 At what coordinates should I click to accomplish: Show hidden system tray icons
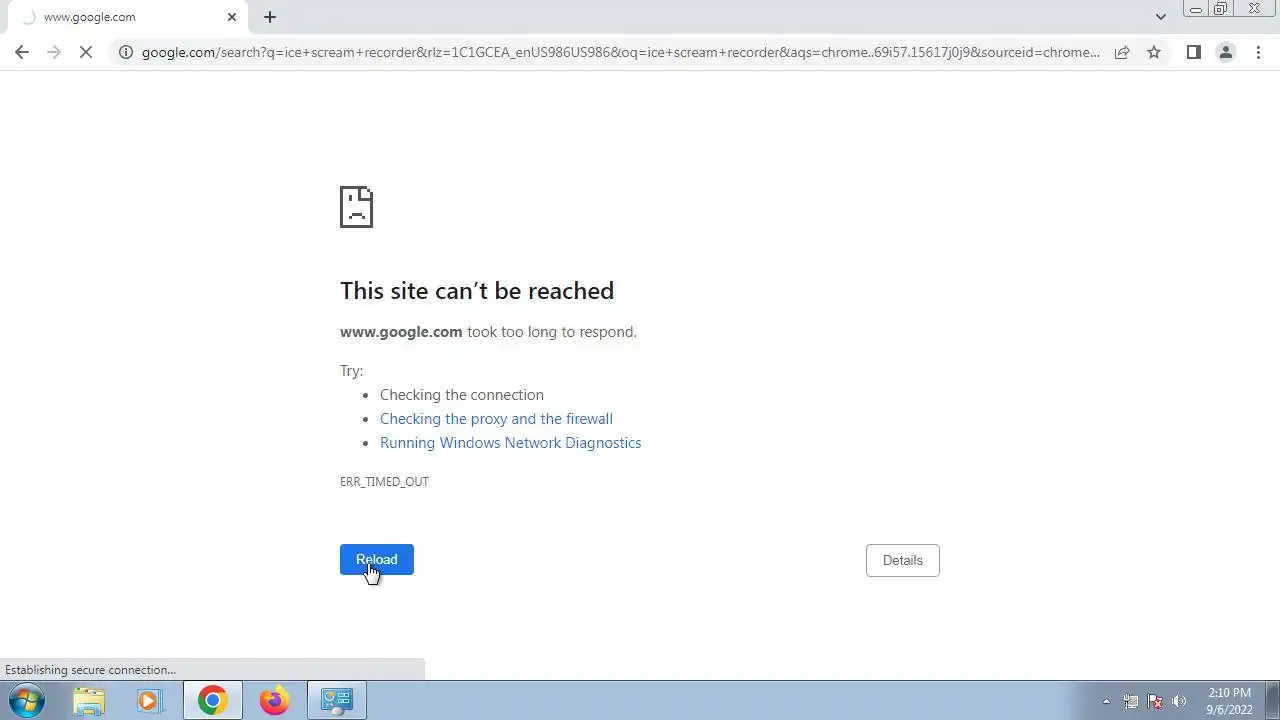[x=1106, y=701]
